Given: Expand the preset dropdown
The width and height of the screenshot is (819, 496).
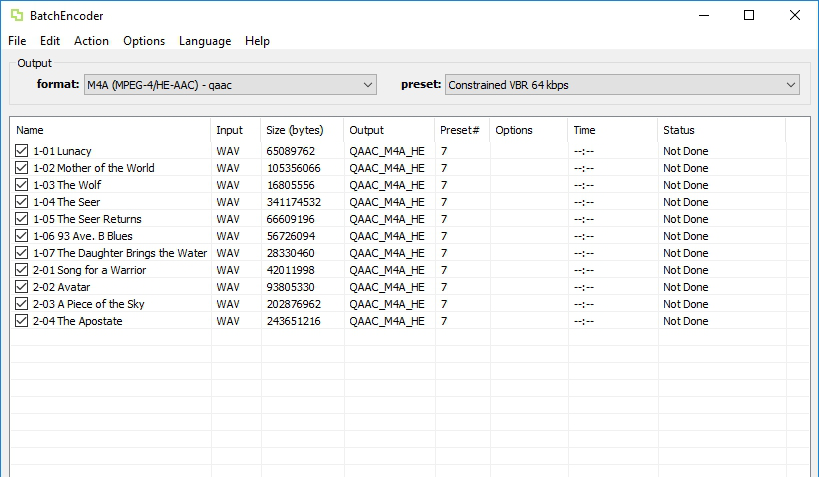Looking at the screenshot, I should (x=621, y=85).
